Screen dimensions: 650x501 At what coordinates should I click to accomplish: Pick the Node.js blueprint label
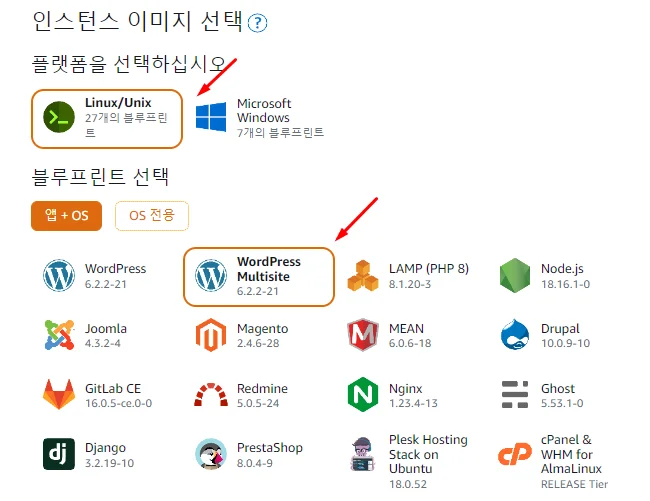(x=562, y=269)
